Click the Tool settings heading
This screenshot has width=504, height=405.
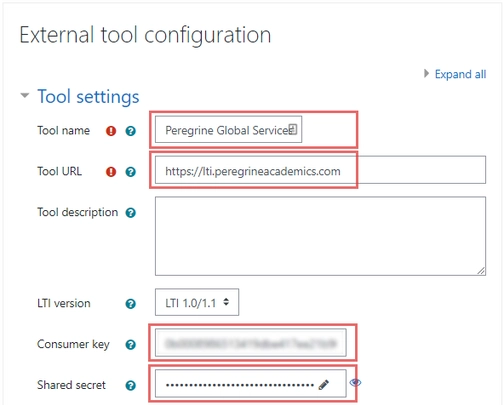pyautogui.click(x=88, y=97)
